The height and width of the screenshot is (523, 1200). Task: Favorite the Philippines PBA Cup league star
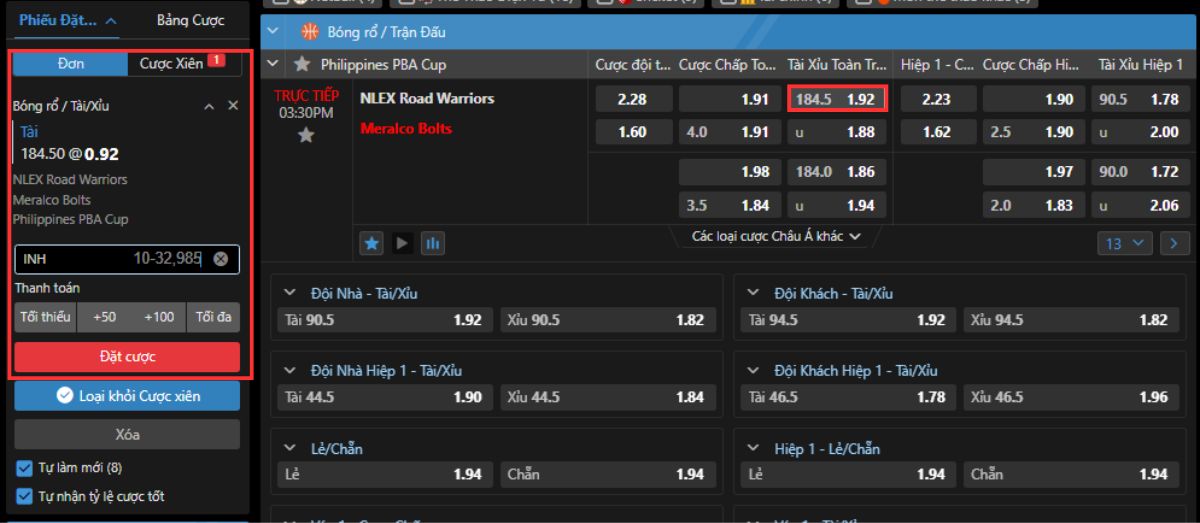[x=302, y=65]
